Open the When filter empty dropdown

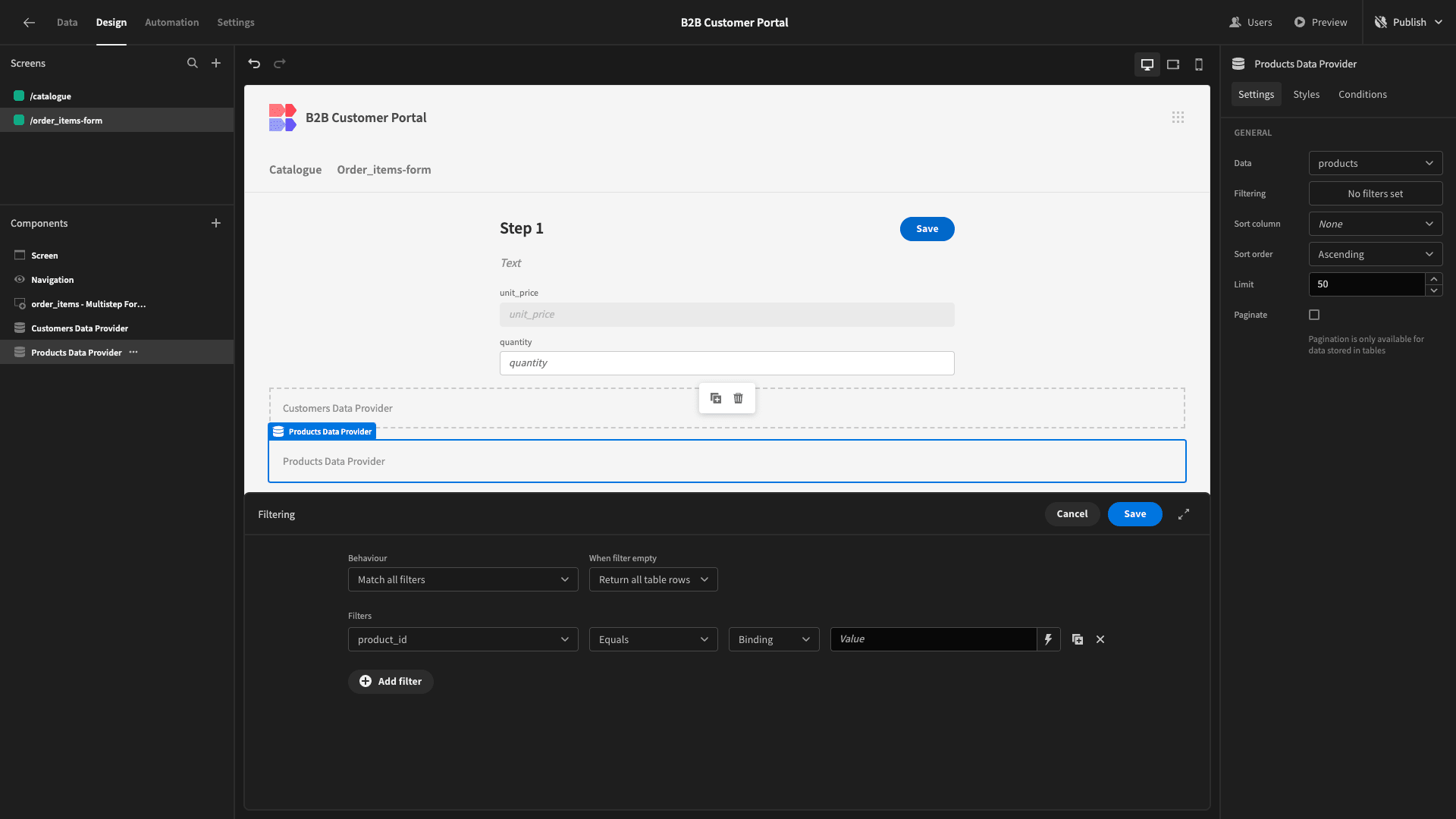[x=654, y=579]
